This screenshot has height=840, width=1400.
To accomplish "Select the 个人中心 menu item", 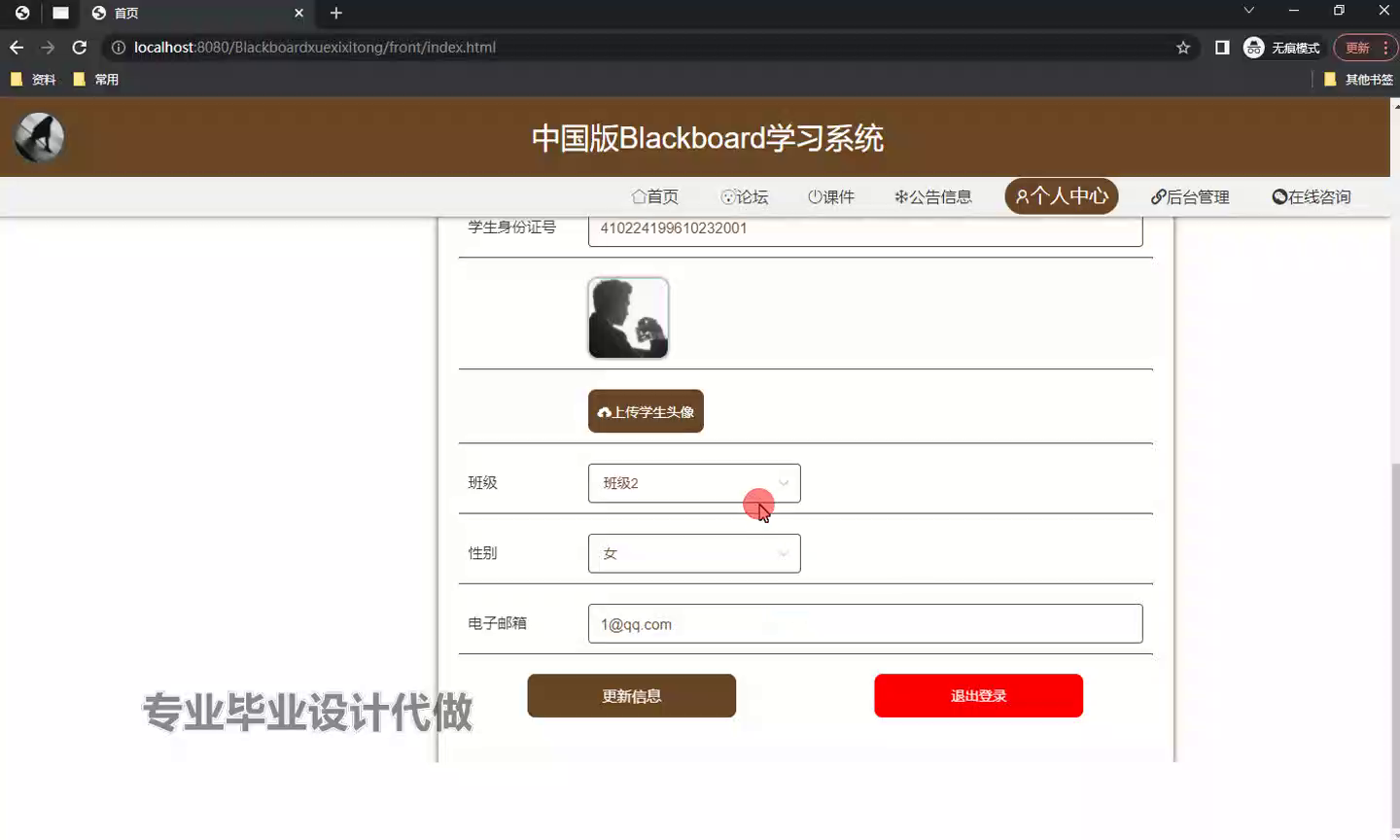I will click(1062, 196).
